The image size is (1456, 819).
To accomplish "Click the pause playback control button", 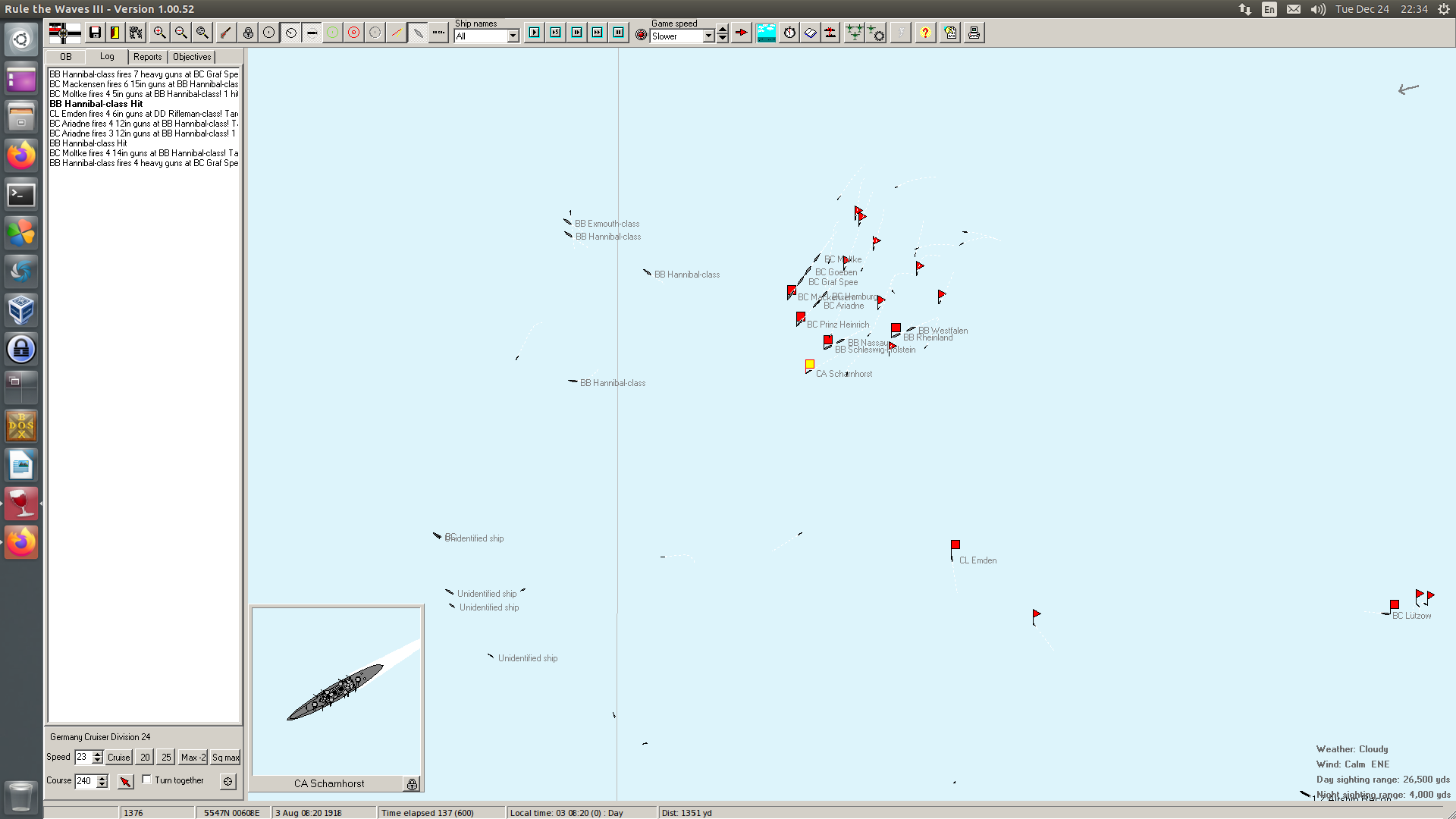I will click(x=618, y=33).
